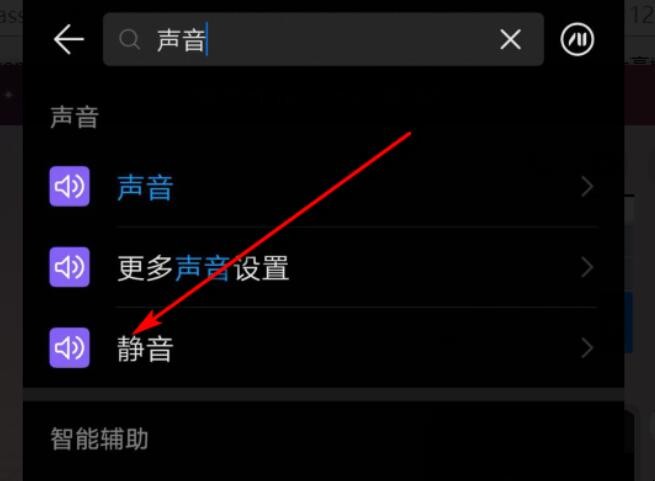Click empty space right of 更多声音设置 label
This screenshot has width=655, height=481.
[x=434, y=268]
